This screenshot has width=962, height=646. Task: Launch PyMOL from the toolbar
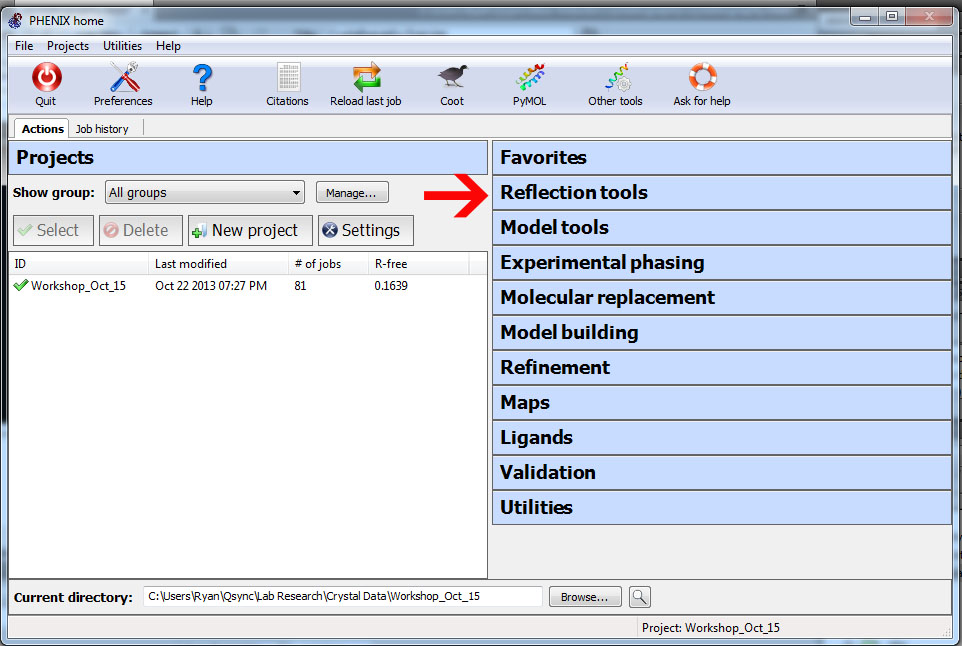click(529, 78)
